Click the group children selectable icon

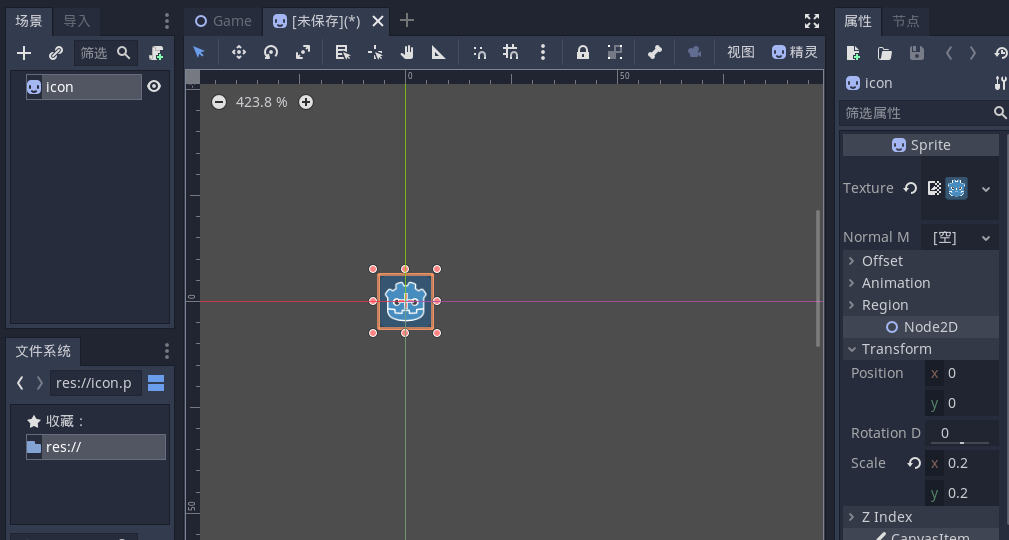(615, 52)
